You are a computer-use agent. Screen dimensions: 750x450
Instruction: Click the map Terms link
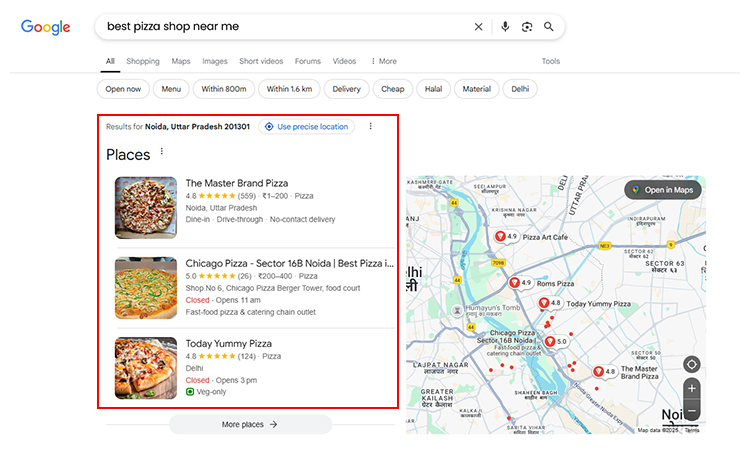[x=692, y=430]
